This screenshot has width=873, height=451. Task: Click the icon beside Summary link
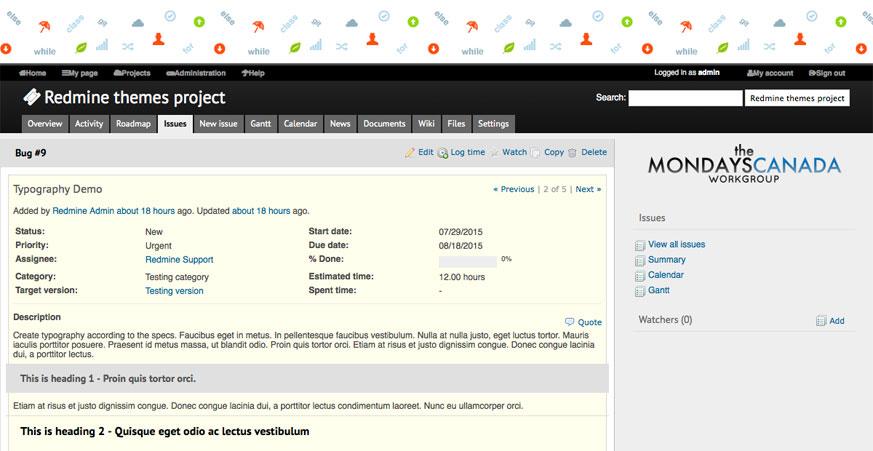pos(640,261)
